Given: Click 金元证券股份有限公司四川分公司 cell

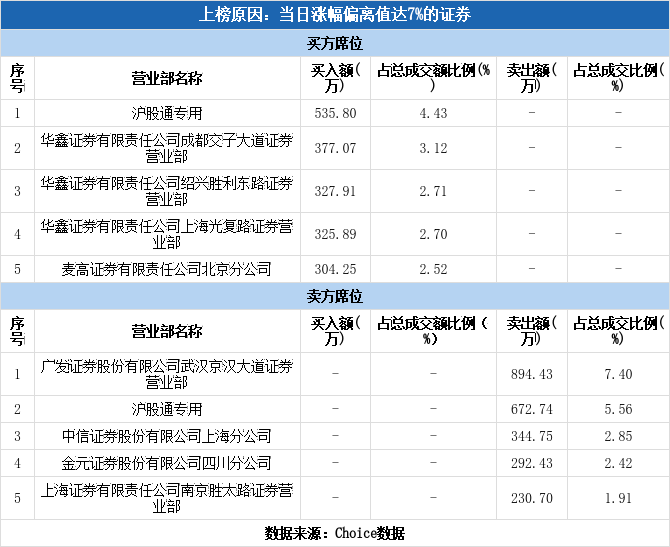Looking at the screenshot, I should 167,463.
